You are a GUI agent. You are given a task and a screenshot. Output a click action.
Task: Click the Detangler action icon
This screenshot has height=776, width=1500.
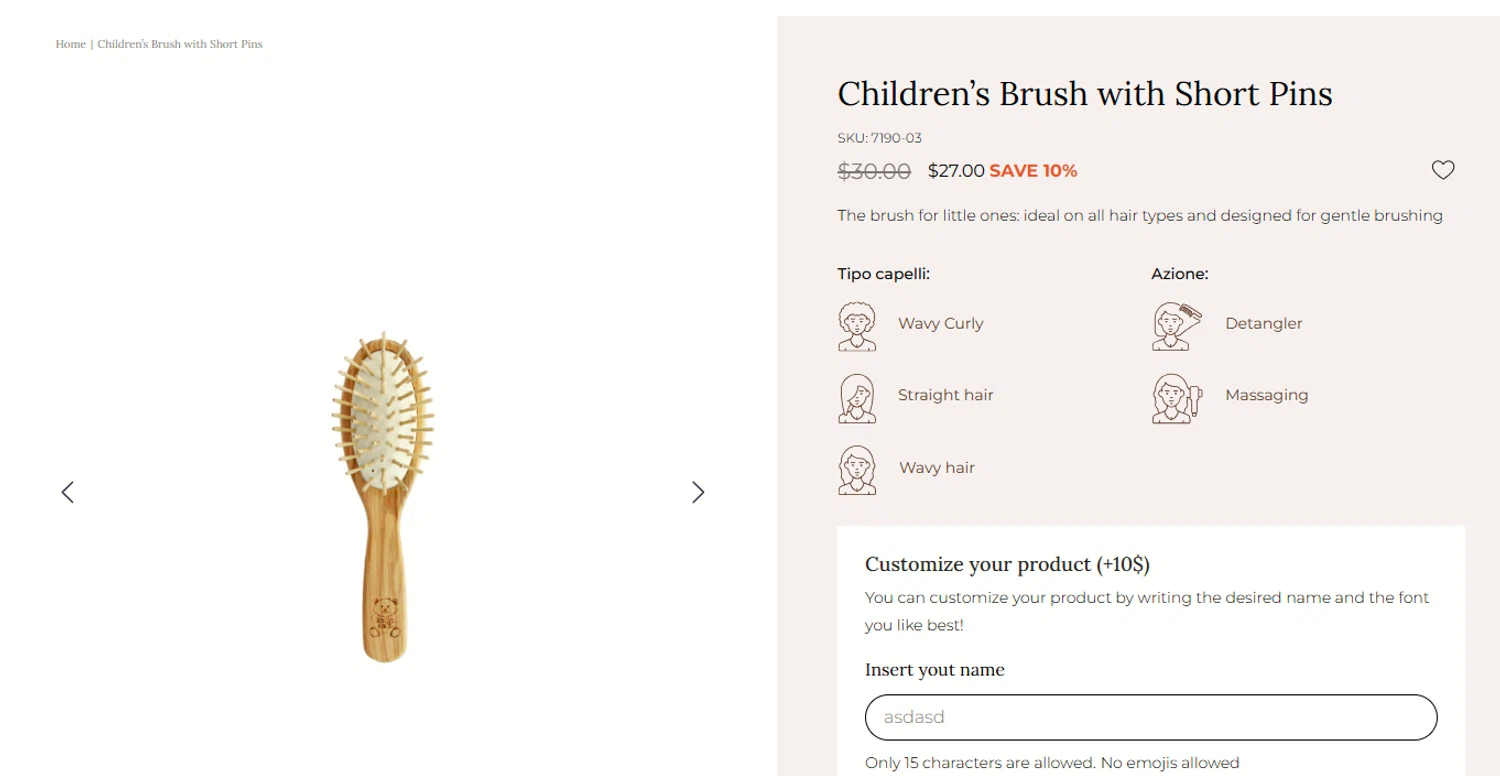[1170, 326]
